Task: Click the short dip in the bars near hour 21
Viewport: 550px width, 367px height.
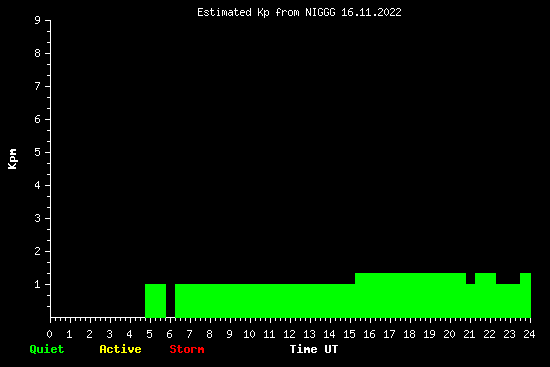Action: point(470,301)
